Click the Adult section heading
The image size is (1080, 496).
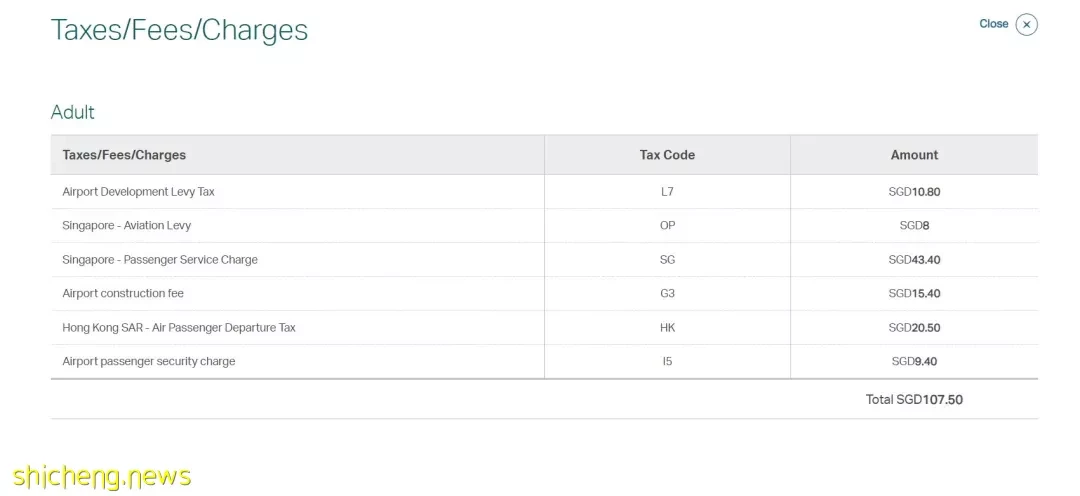72,112
